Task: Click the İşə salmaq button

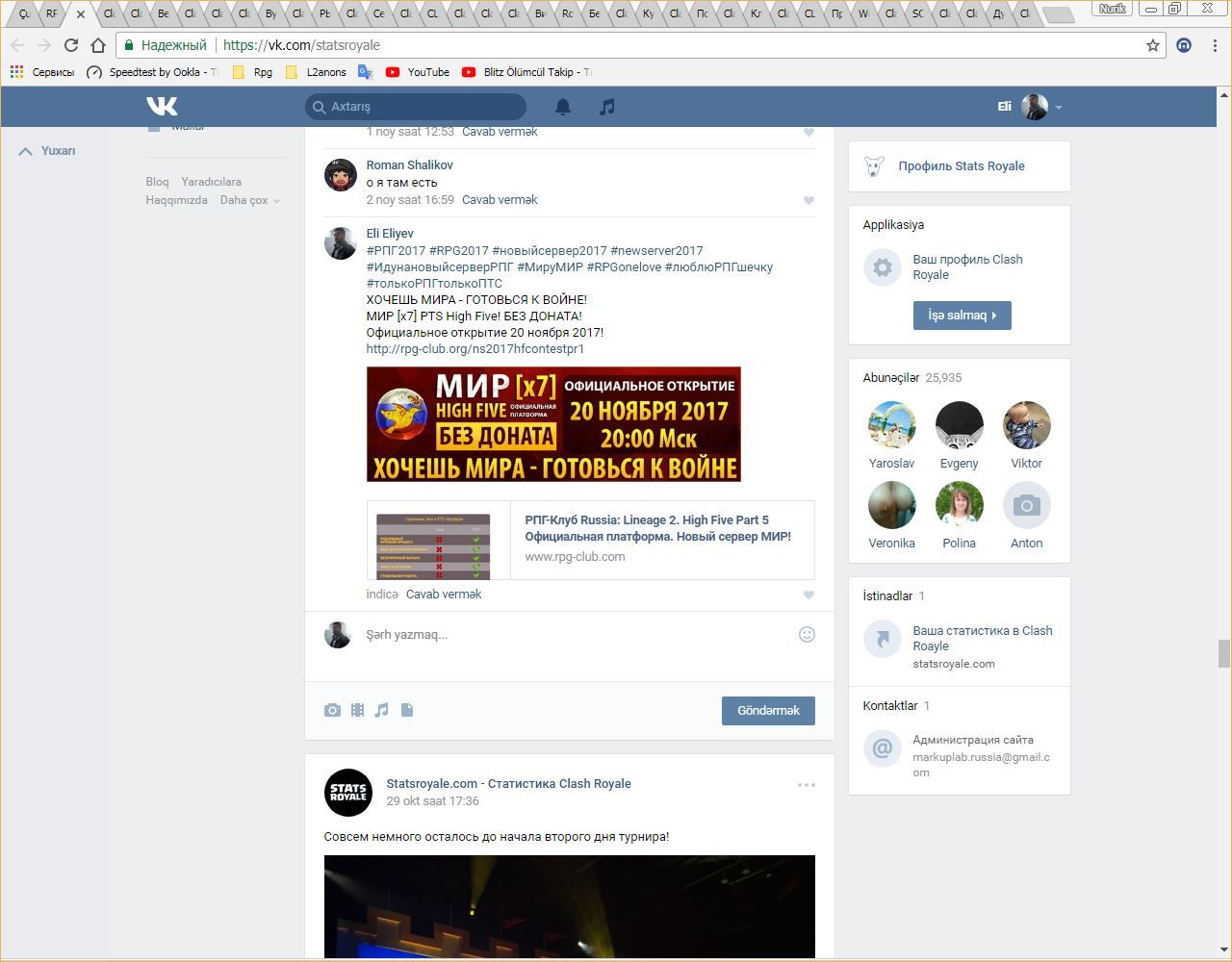Action: pos(962,316)
